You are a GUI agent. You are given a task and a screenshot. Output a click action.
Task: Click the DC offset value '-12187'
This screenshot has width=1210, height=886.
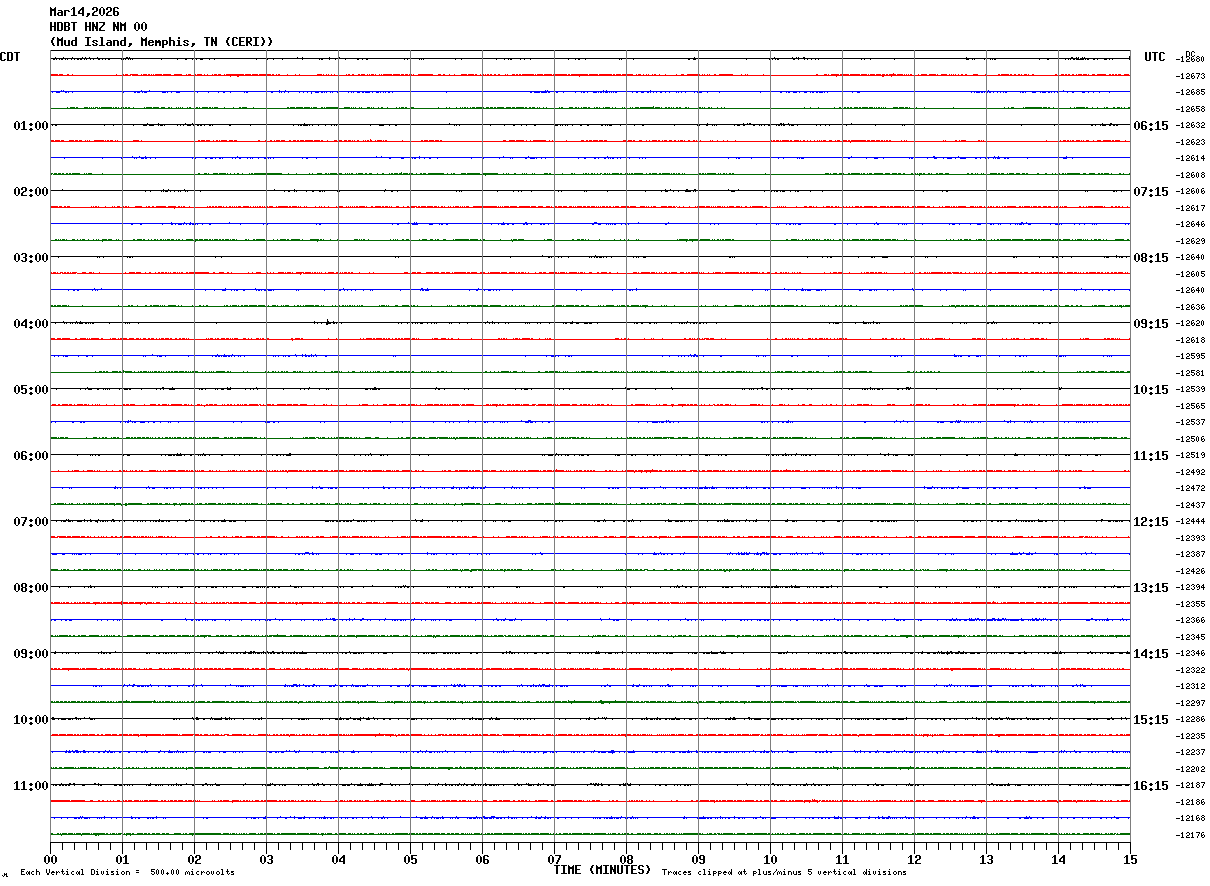tap(1190, 786)
